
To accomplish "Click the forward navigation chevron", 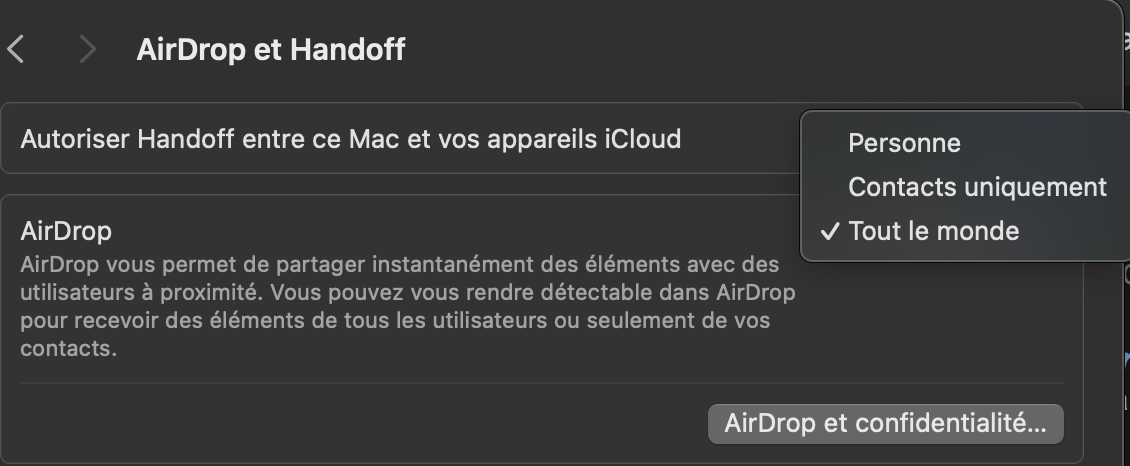I will (88, 49).
